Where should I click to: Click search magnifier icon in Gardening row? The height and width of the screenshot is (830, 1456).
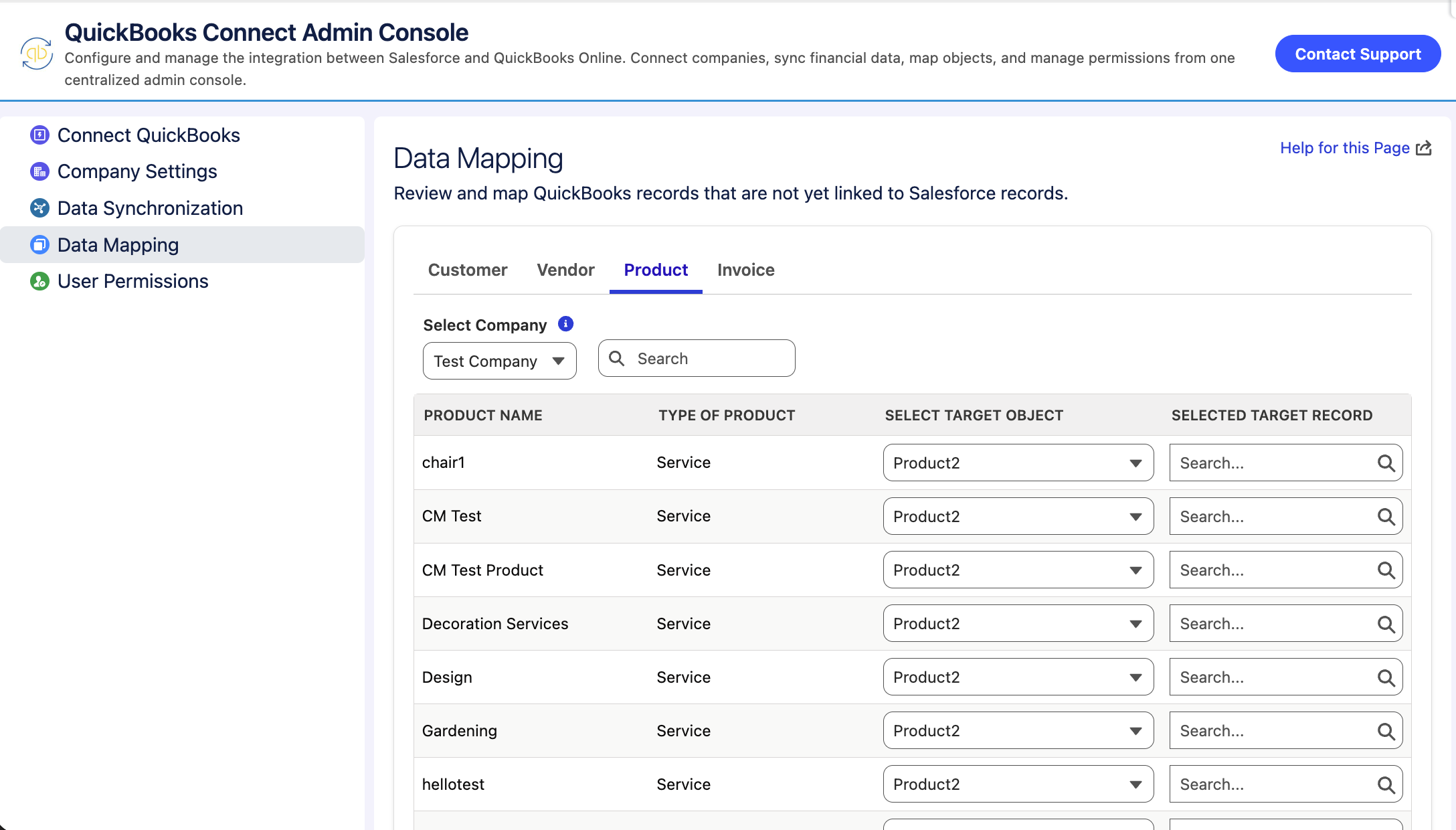(1386, 731)
